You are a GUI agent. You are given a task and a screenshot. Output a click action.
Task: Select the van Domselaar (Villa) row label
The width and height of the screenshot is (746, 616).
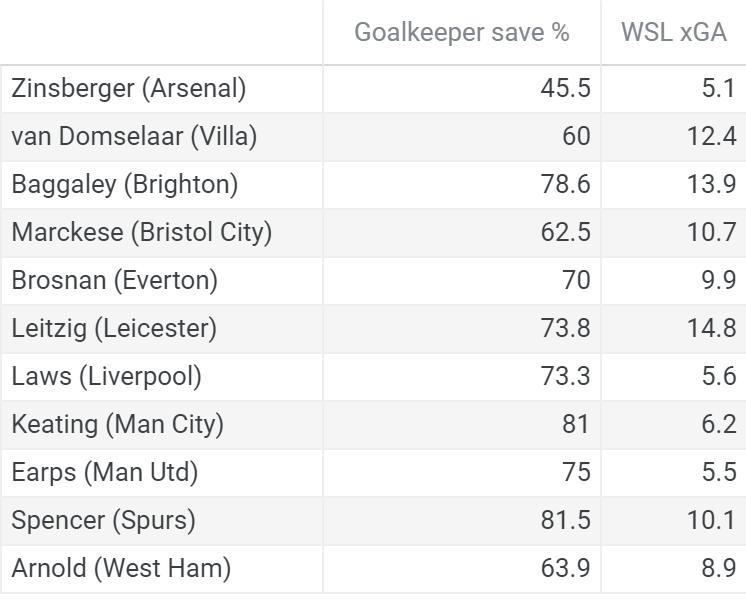click(134, 136)
